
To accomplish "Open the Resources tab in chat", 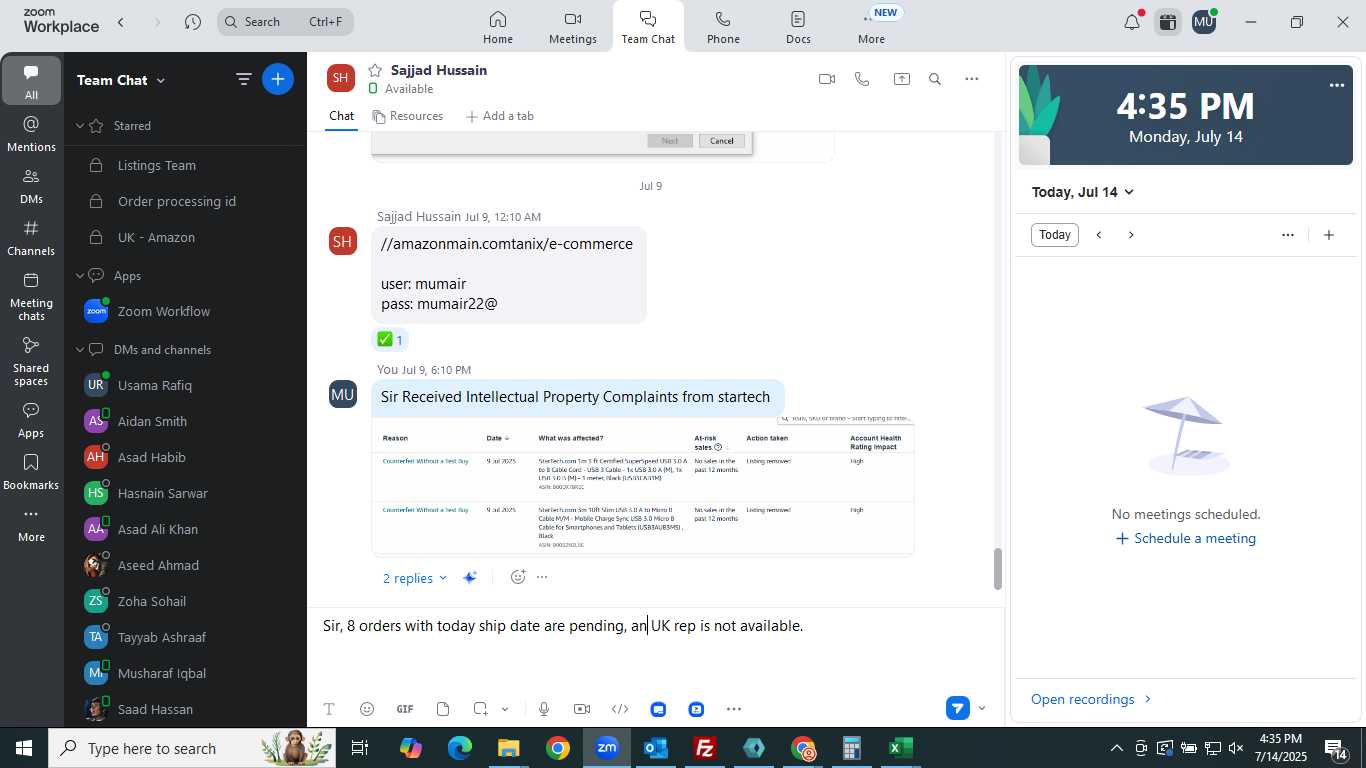I will click(407, 116).
